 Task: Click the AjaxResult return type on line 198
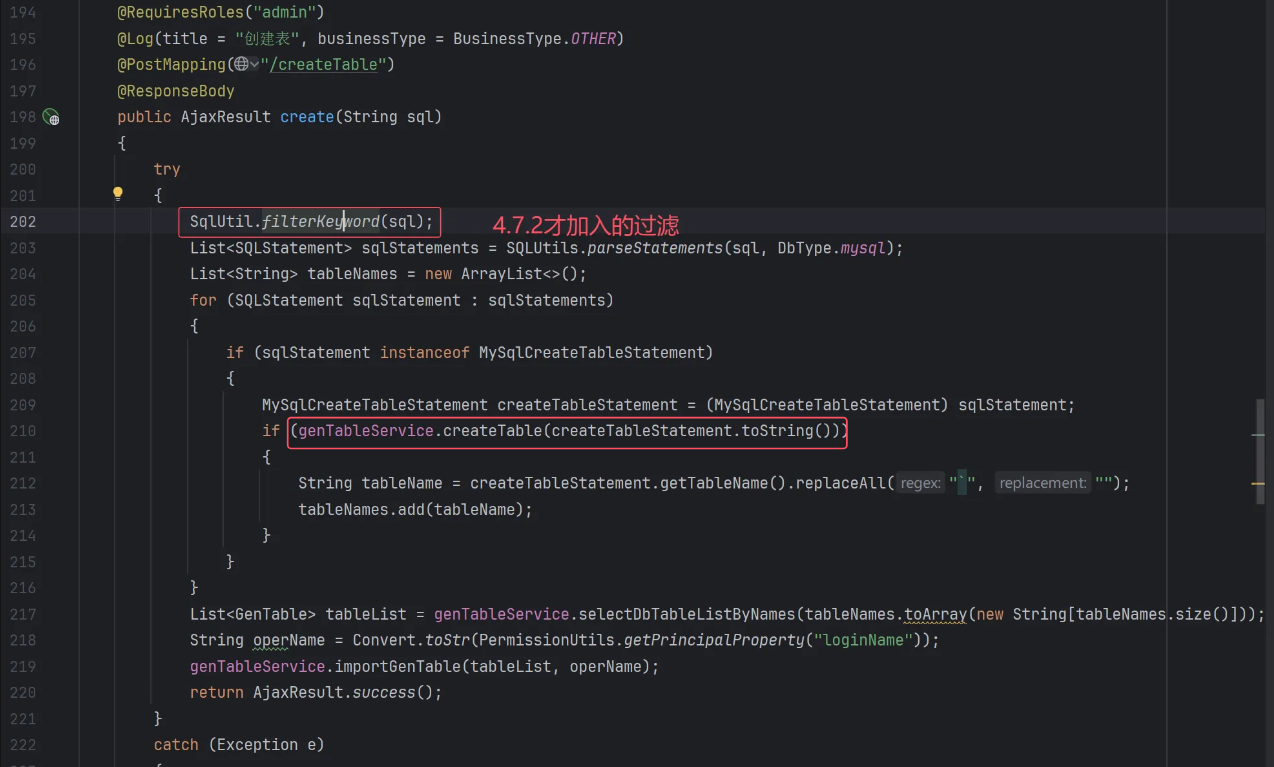(226, 117)
